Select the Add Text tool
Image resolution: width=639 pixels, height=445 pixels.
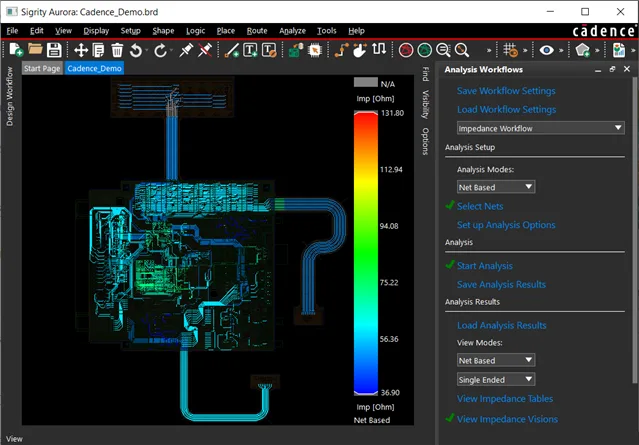pos(250,50)
